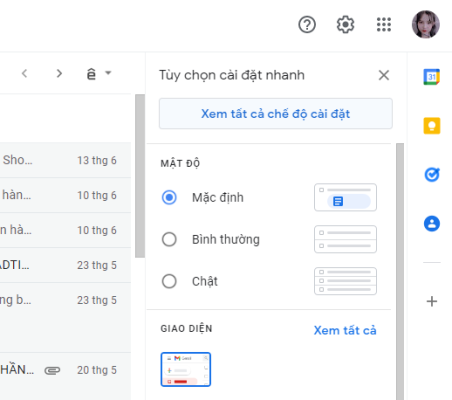Viewport: 452px width, 400px height.
Task: Open the Help question mark icon
Action: point(307,25)
